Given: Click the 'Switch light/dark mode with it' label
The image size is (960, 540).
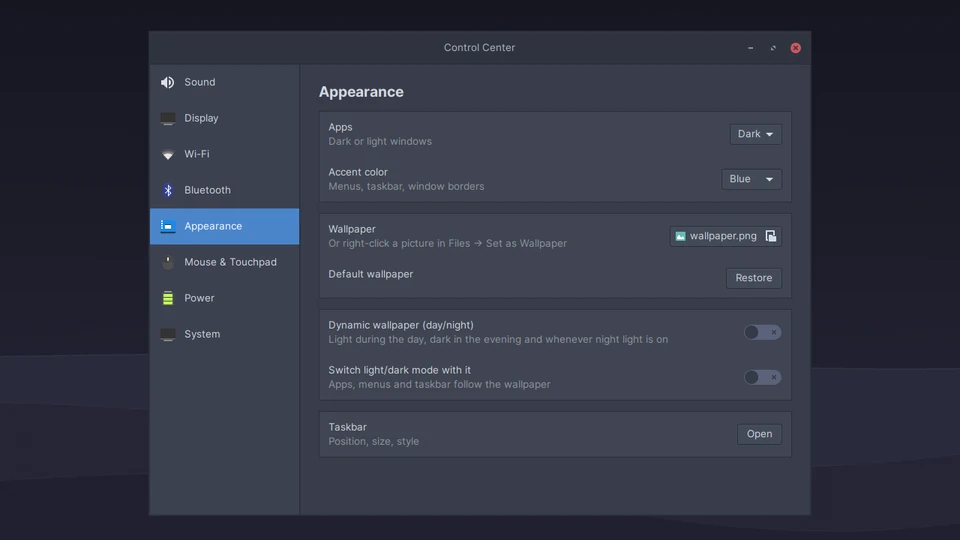Looking at the screenshot, I should [399, 370].
